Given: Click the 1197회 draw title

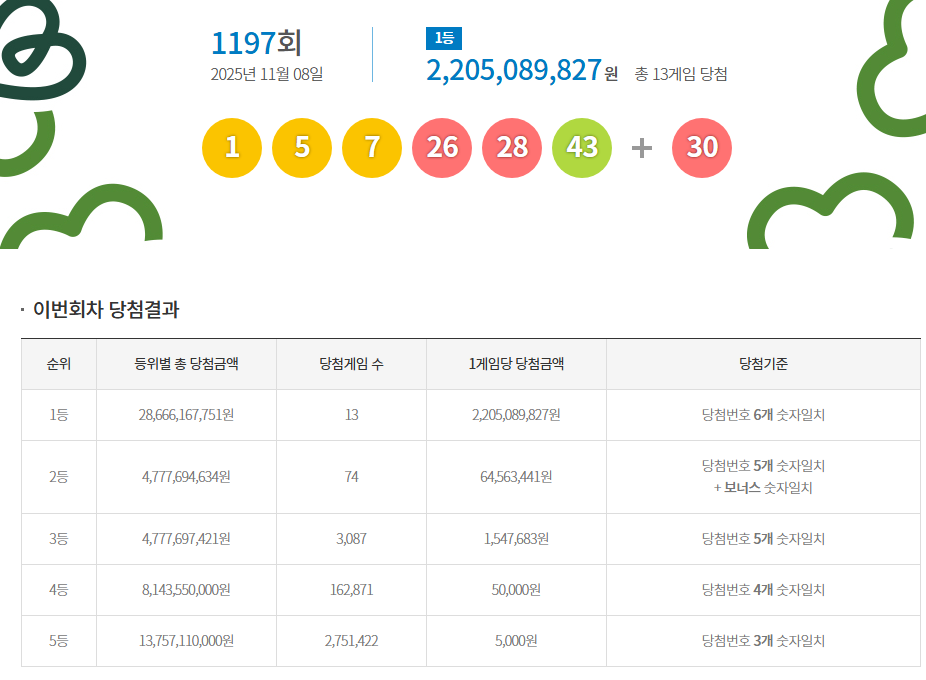Looking at the screenshot, I should [256, 43].
